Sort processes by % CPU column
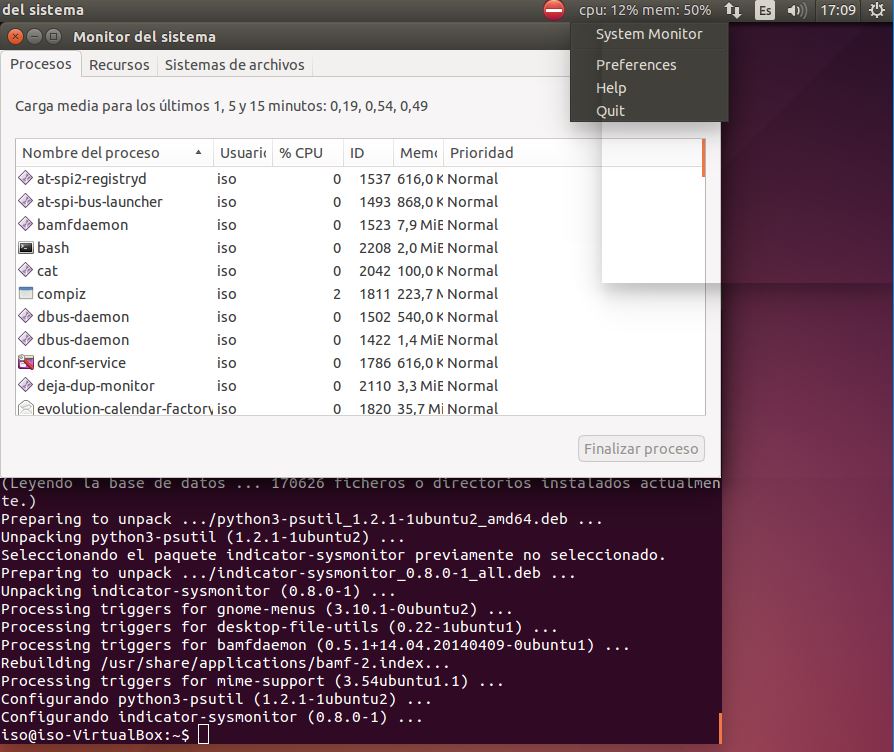 301,153
